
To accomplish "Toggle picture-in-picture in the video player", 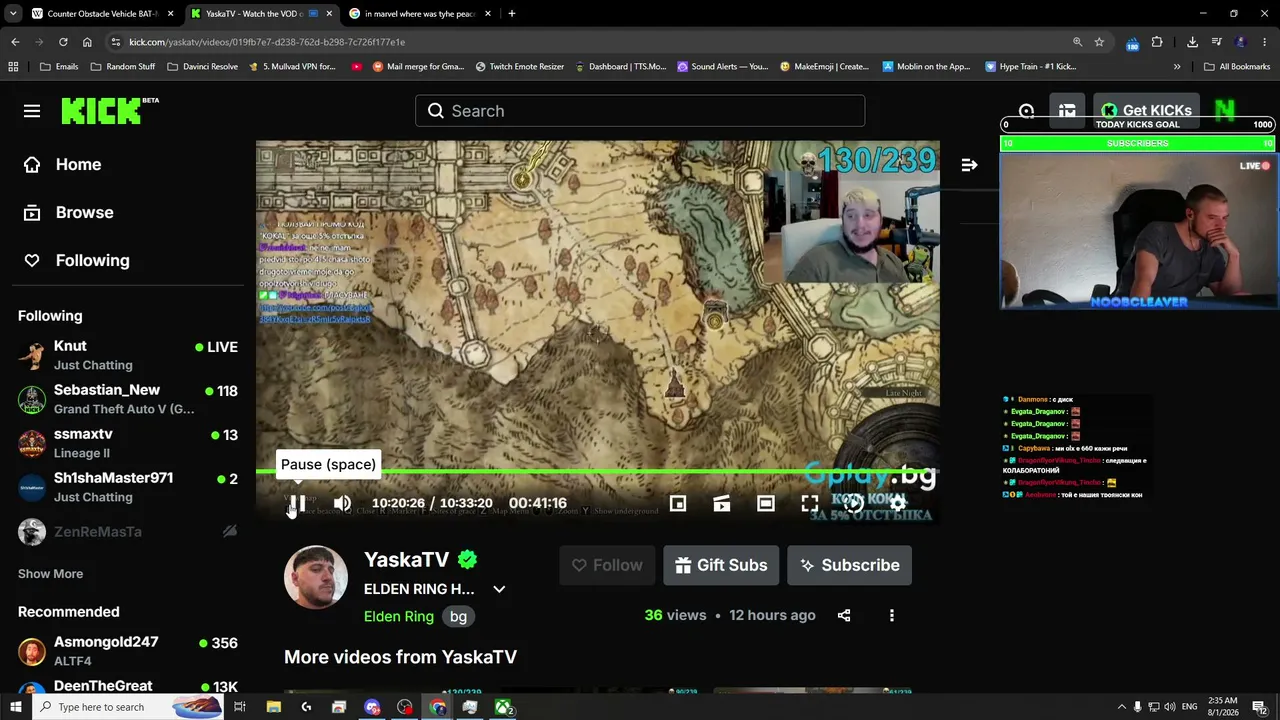I will [678, 503].
